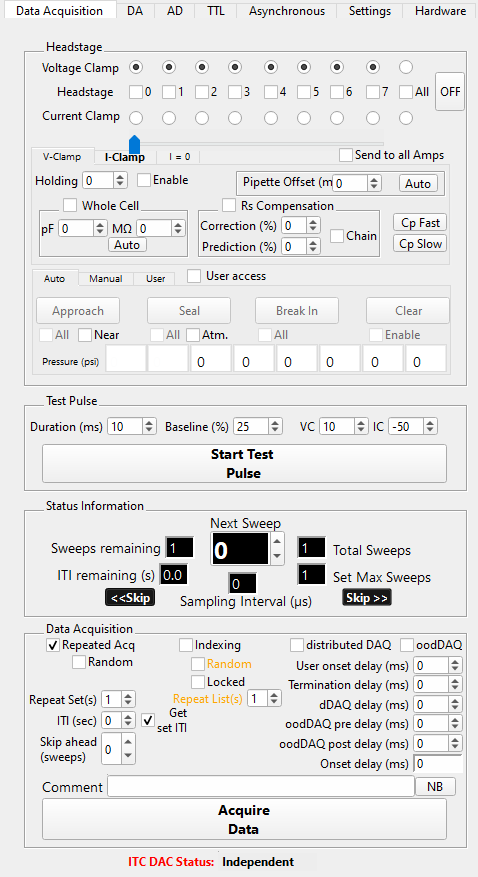478x877 pixels.
Task: Check the Headstage All checkbox
Action: click(406, 92)
